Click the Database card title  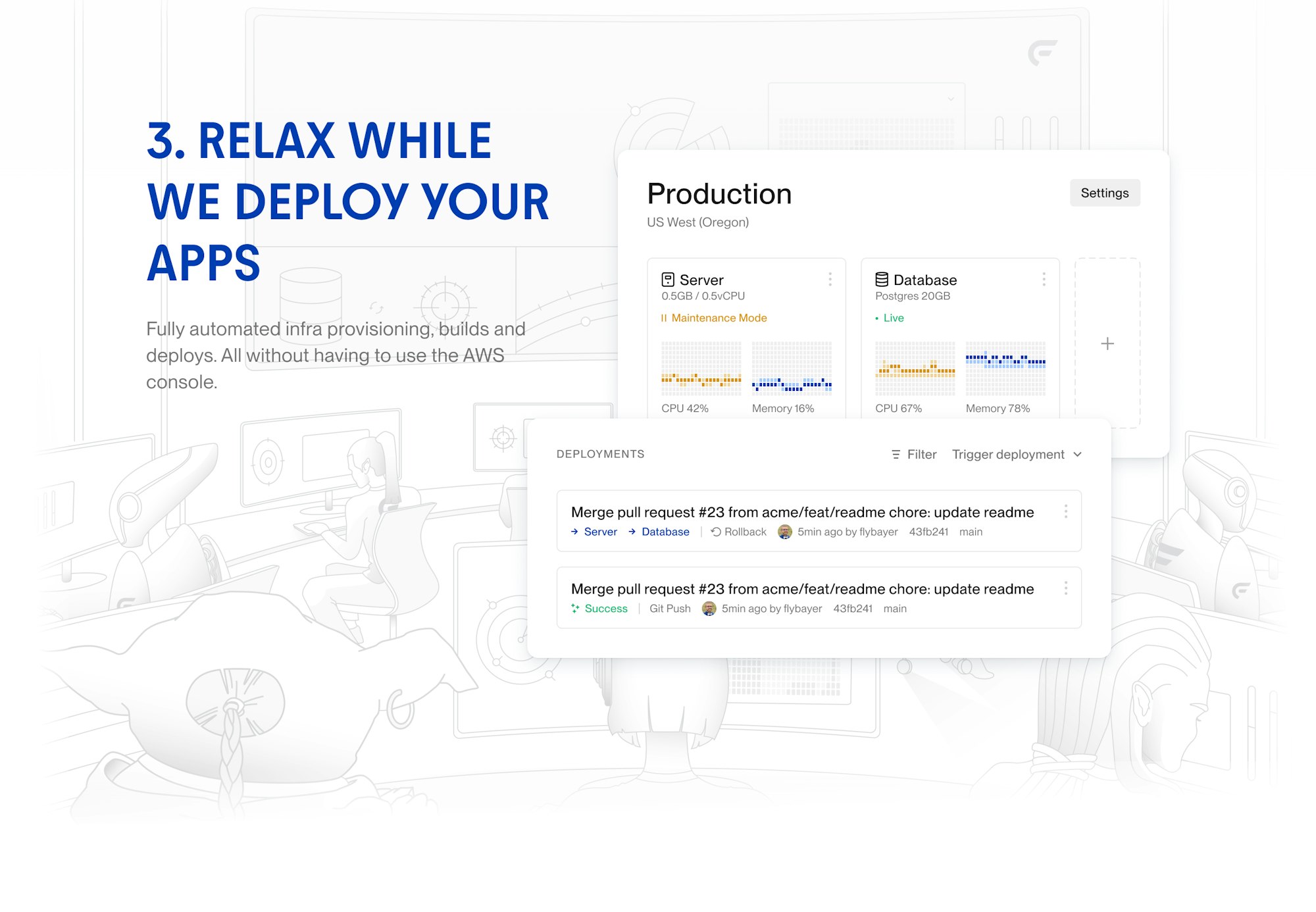[925, 280]
